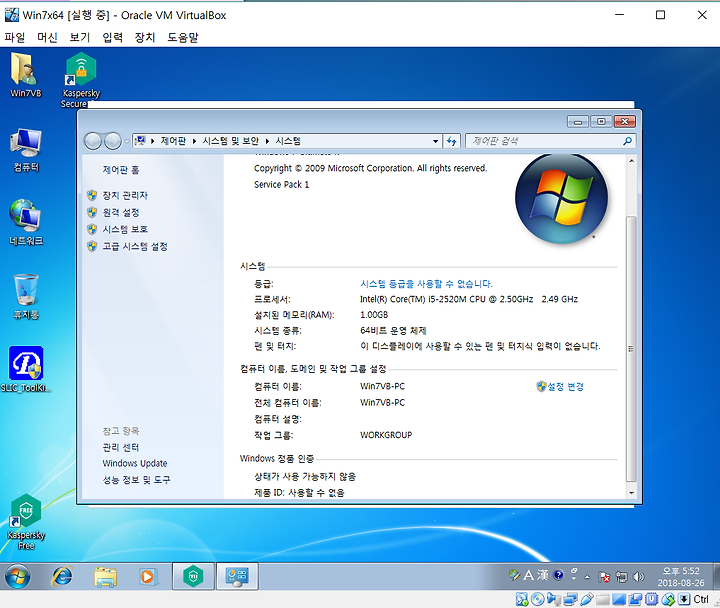The height and width of the screenshot is (608, 720).
Task: Select the SLIC_ToolKit desktop icon
Action: pyautogui.click(x=26, y=370)
